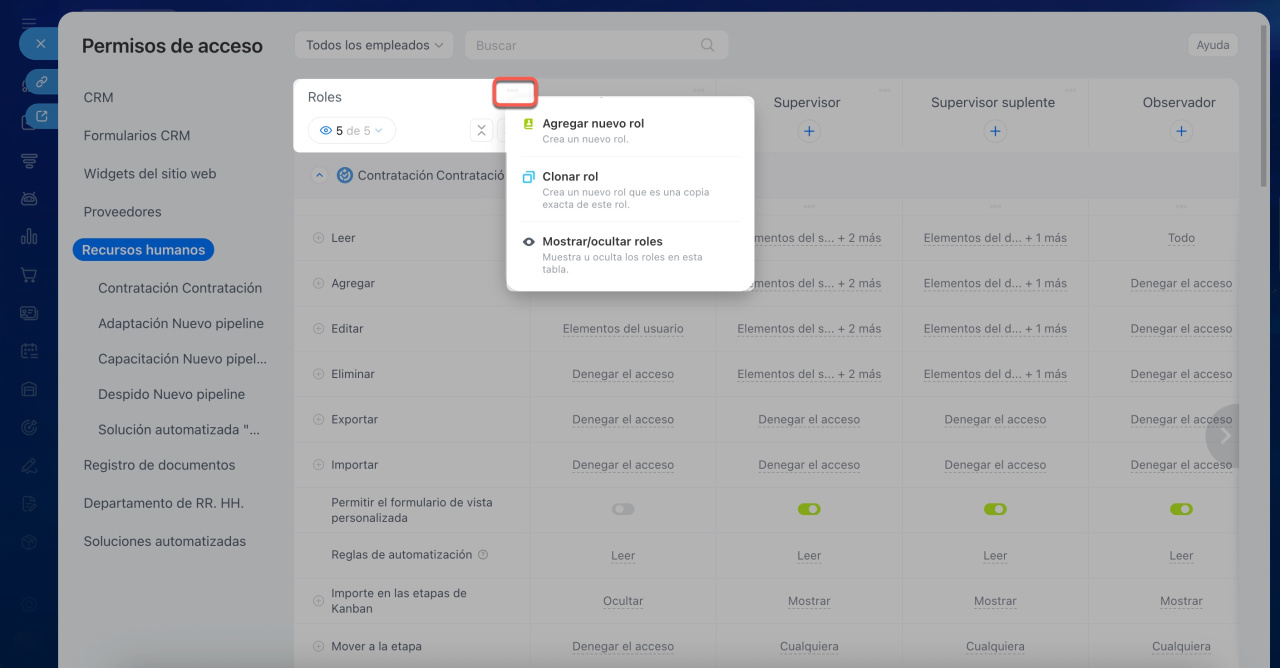Click the plus icon under Observador
The image size is (1280, 668).
click(1181, 131)
